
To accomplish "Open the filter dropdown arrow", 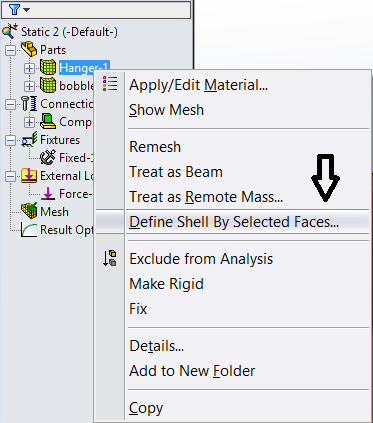I will tap(27, 10).
